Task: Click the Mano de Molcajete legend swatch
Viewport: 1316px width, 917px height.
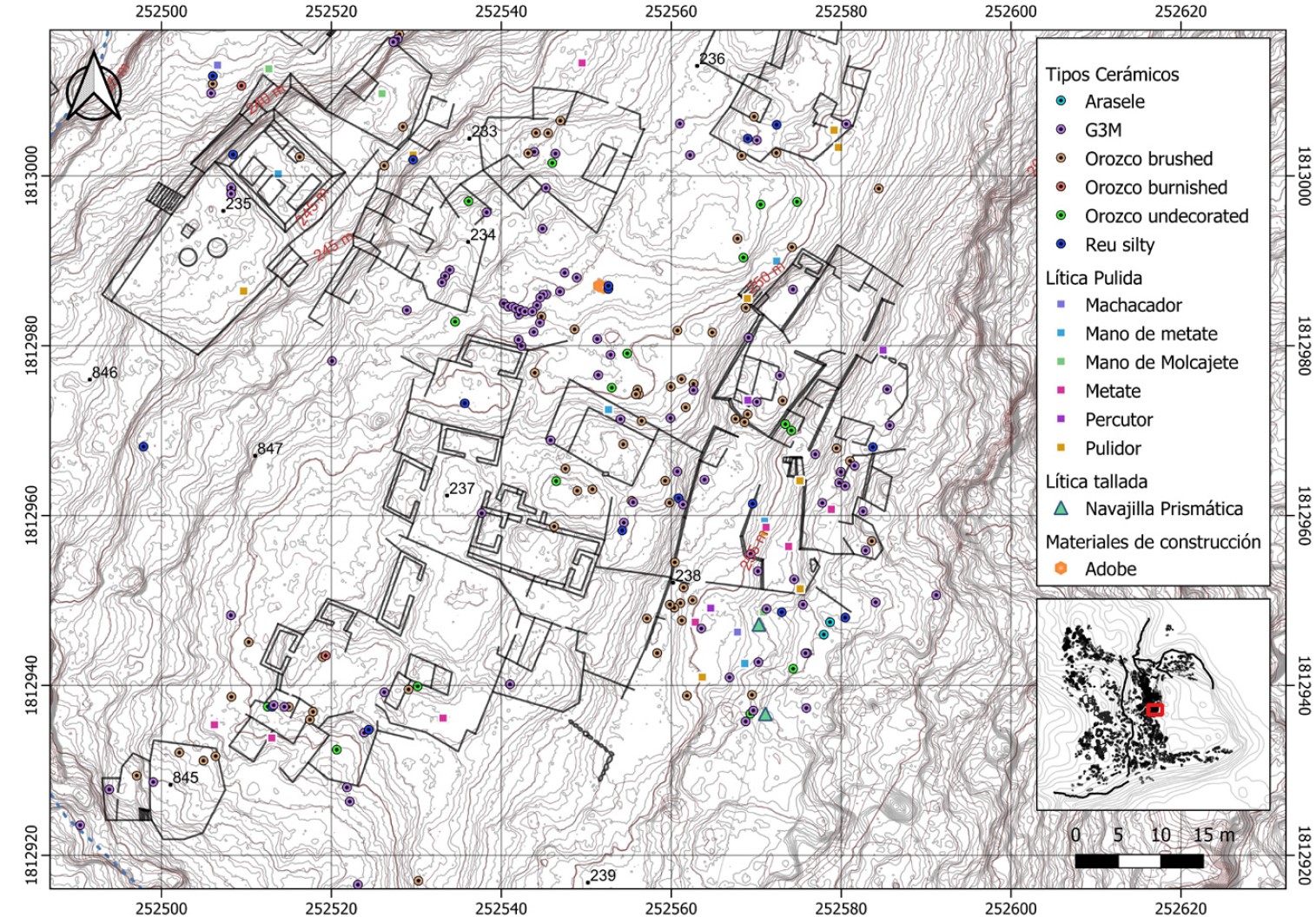Action: point(1061,363)
